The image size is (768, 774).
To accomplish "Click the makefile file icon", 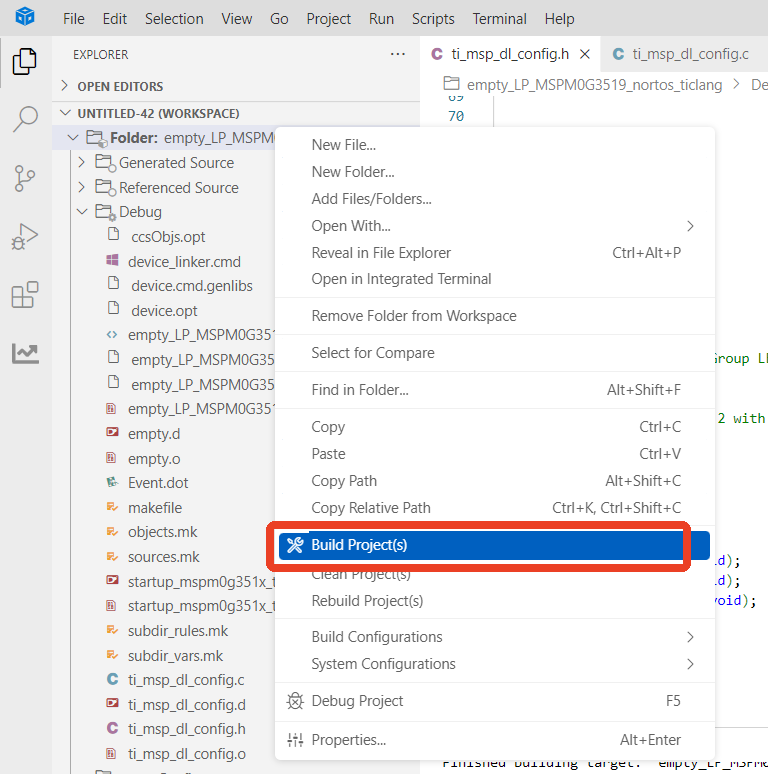I will [x=113, y=506].
